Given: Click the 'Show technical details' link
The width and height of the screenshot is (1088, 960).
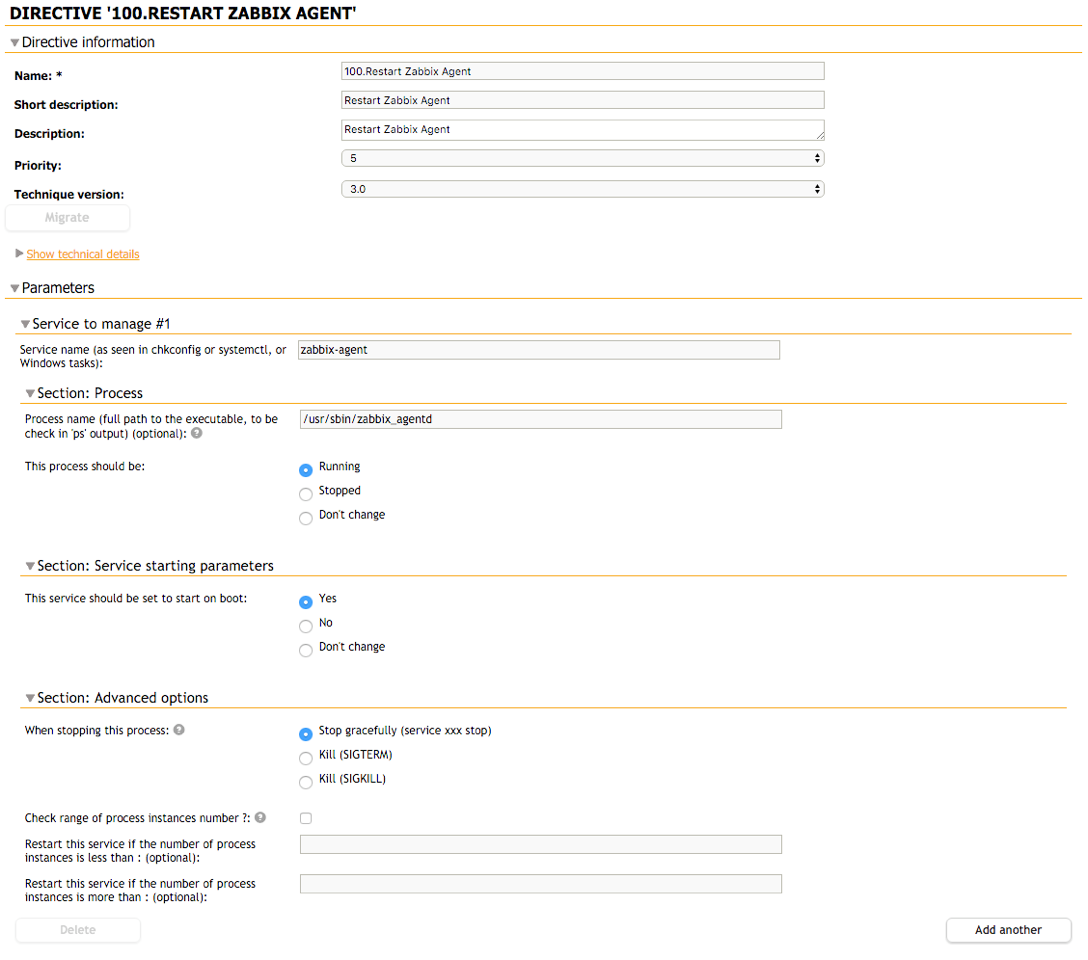Looking at the screenshot, I should 83,254.
